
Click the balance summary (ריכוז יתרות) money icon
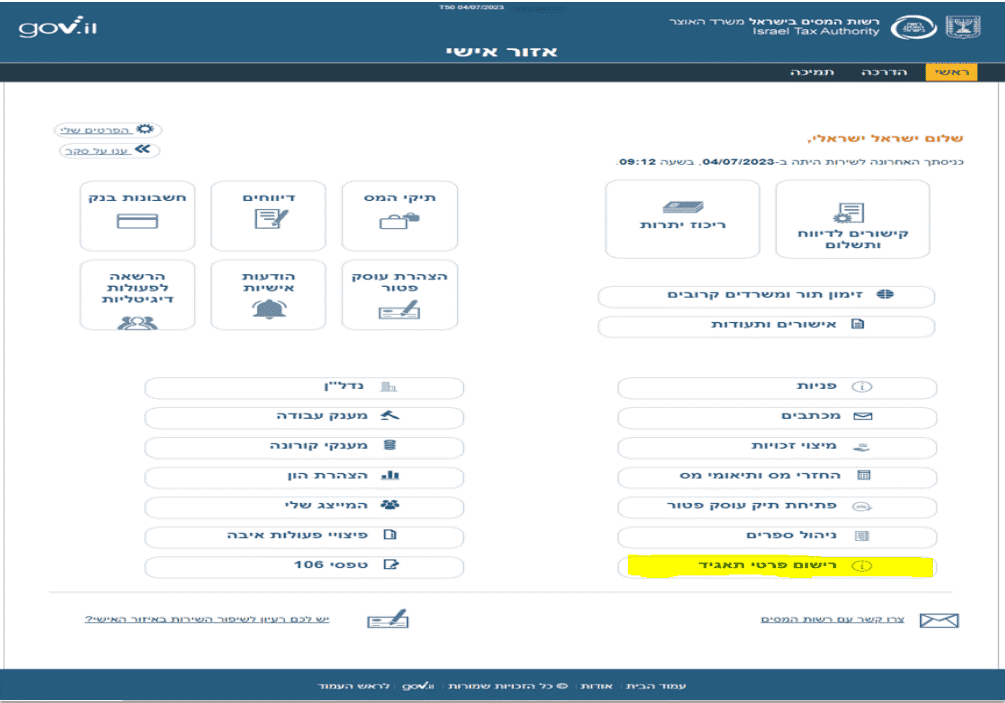coord(683,207)
